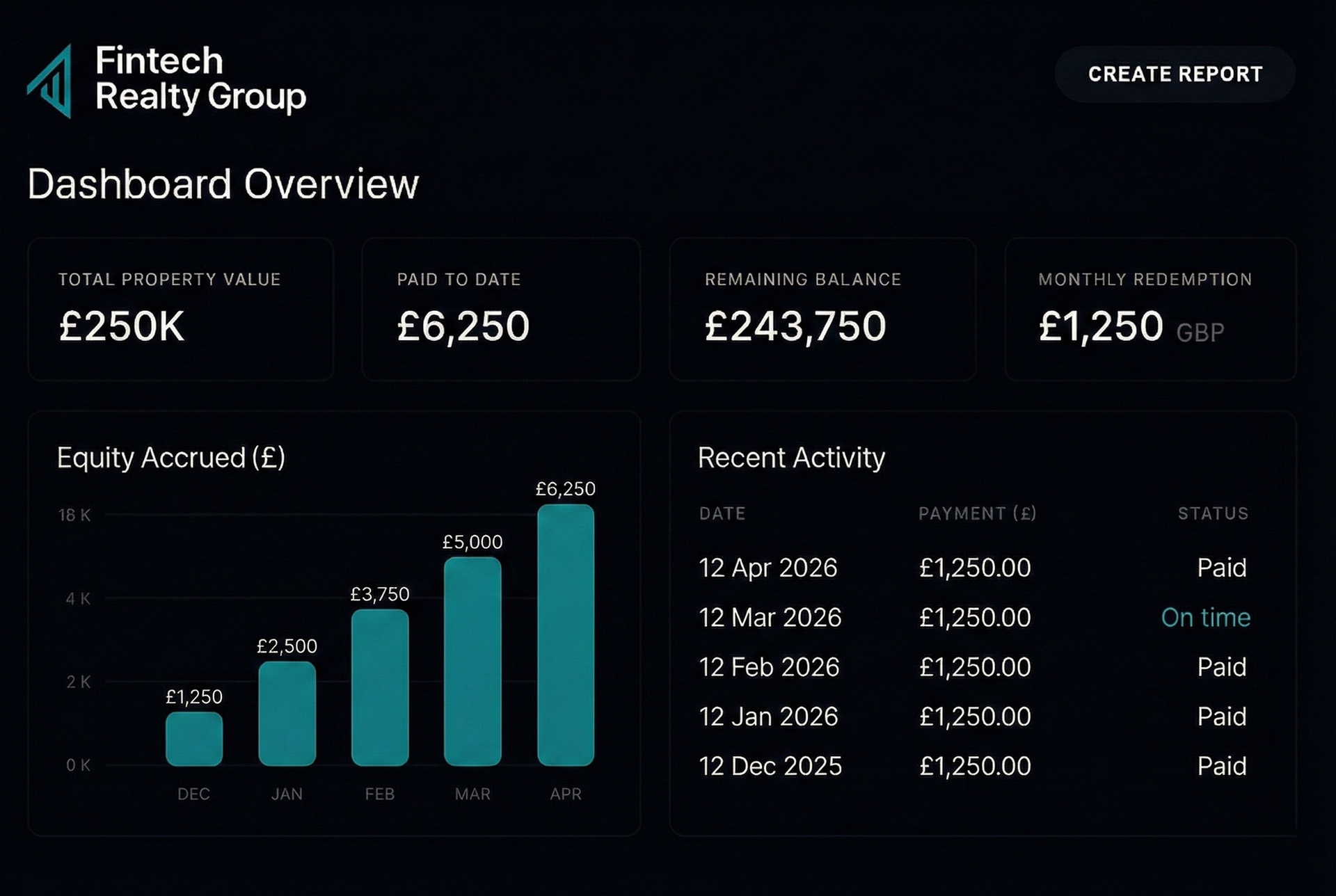Click the Remaining Balance card
This screenshot has width=1336, height=896.
pyautogui.click(x=822, y=310)
